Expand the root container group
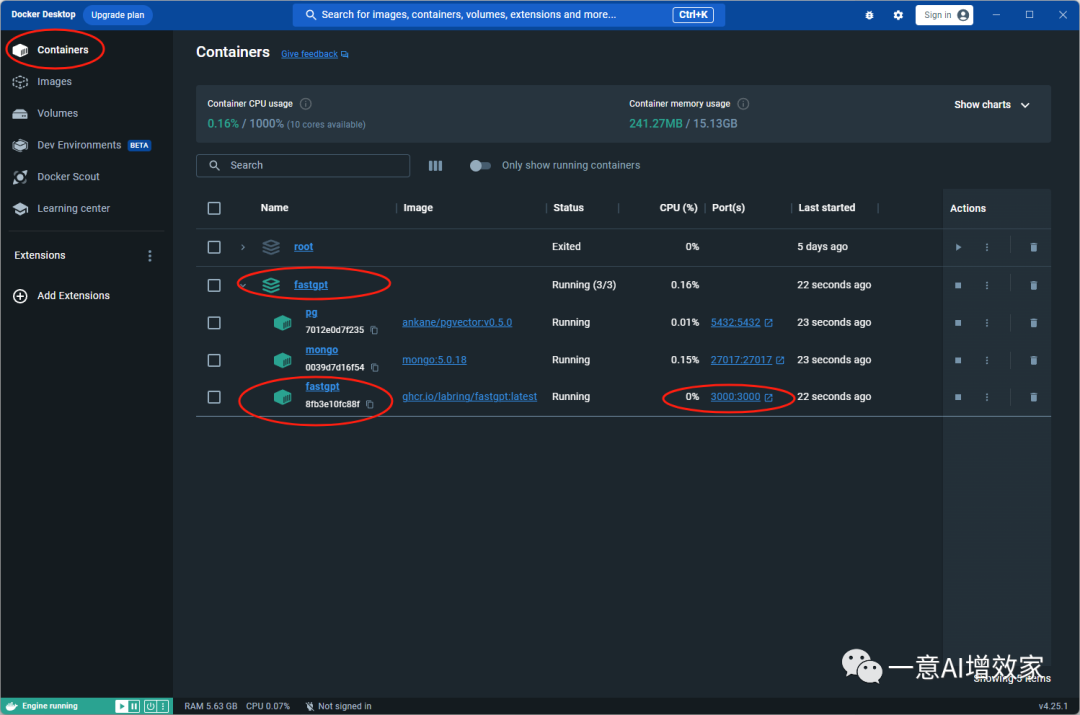The height and width of the screenshot is (715, 1080). point(242,247)
